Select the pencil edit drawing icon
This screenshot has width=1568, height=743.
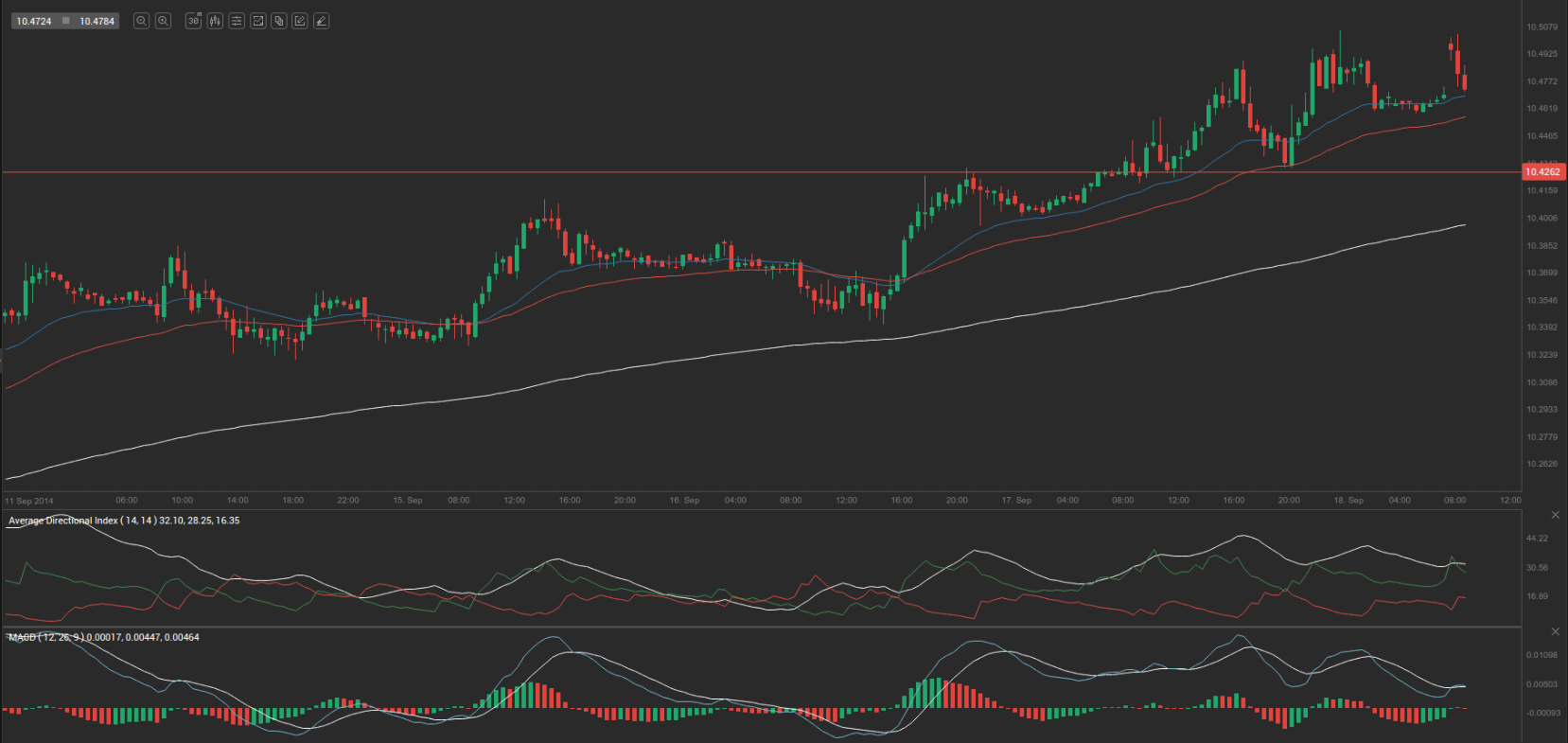tap(300, 21)
